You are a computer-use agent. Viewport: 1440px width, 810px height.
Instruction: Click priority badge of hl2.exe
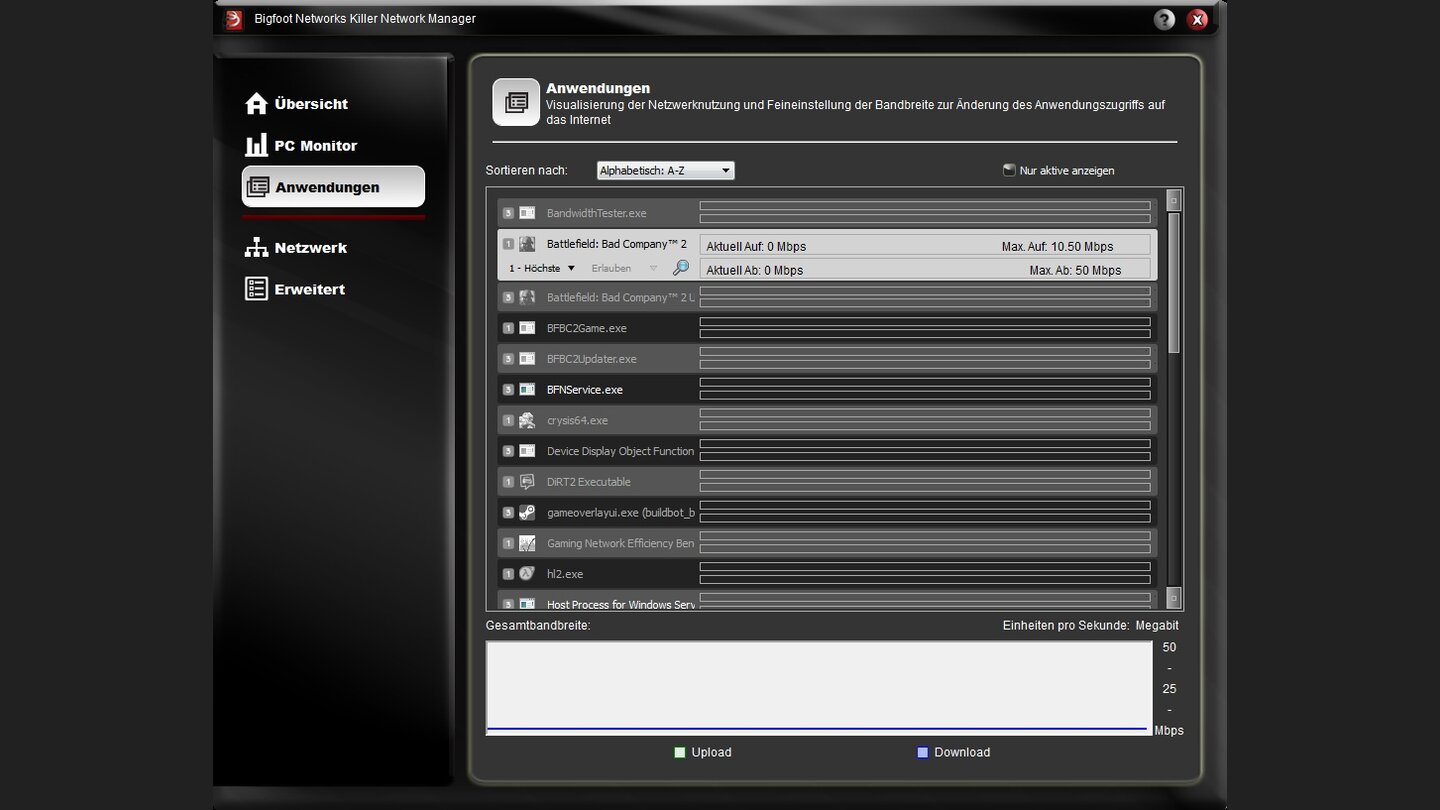pos(508,574)
